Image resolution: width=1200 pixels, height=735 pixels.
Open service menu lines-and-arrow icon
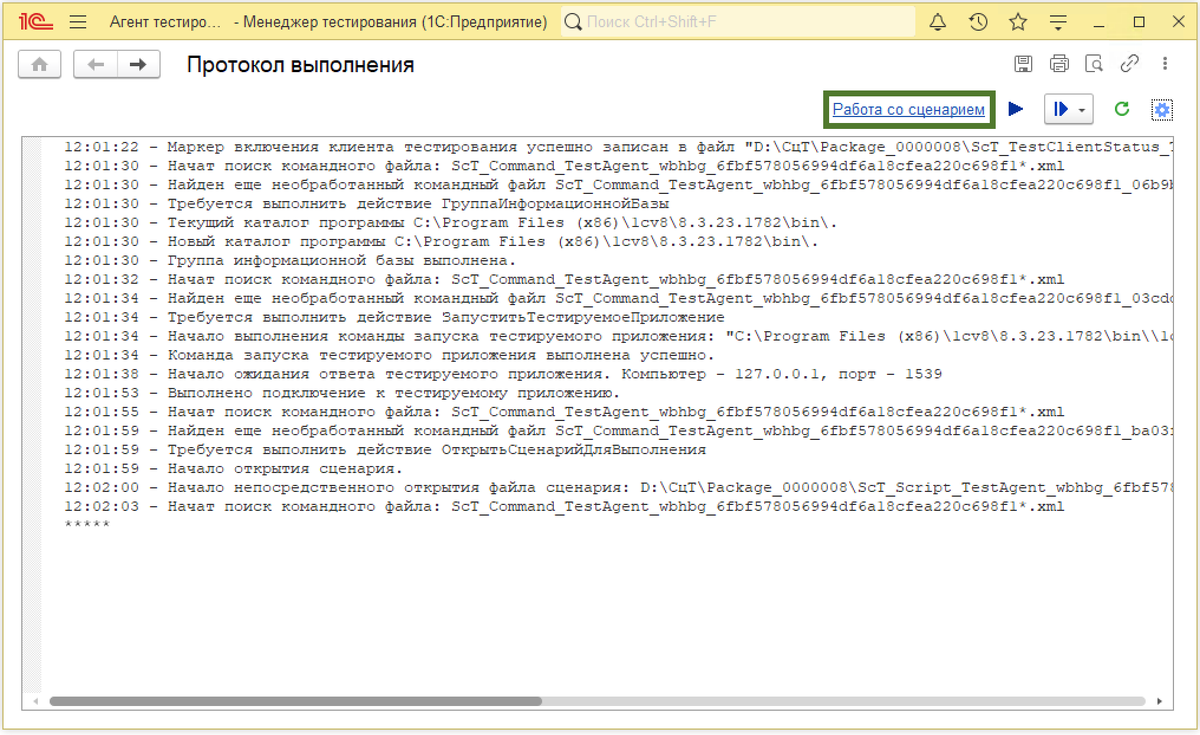click(1058, 22)
